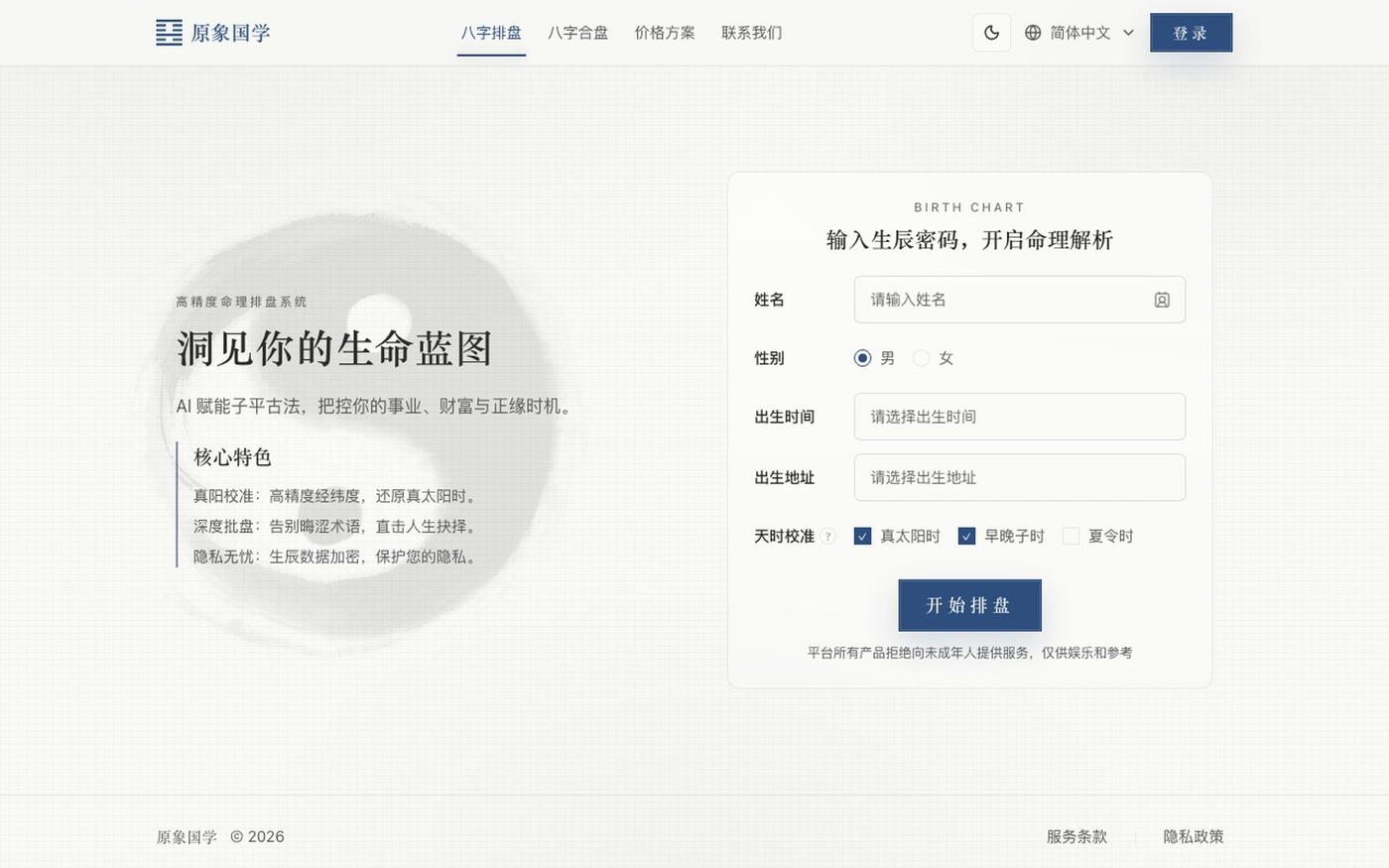Click the 原象国学 © 2026 footer text
This screenshot has height=868, width=1389.
[x=220, y=836]
